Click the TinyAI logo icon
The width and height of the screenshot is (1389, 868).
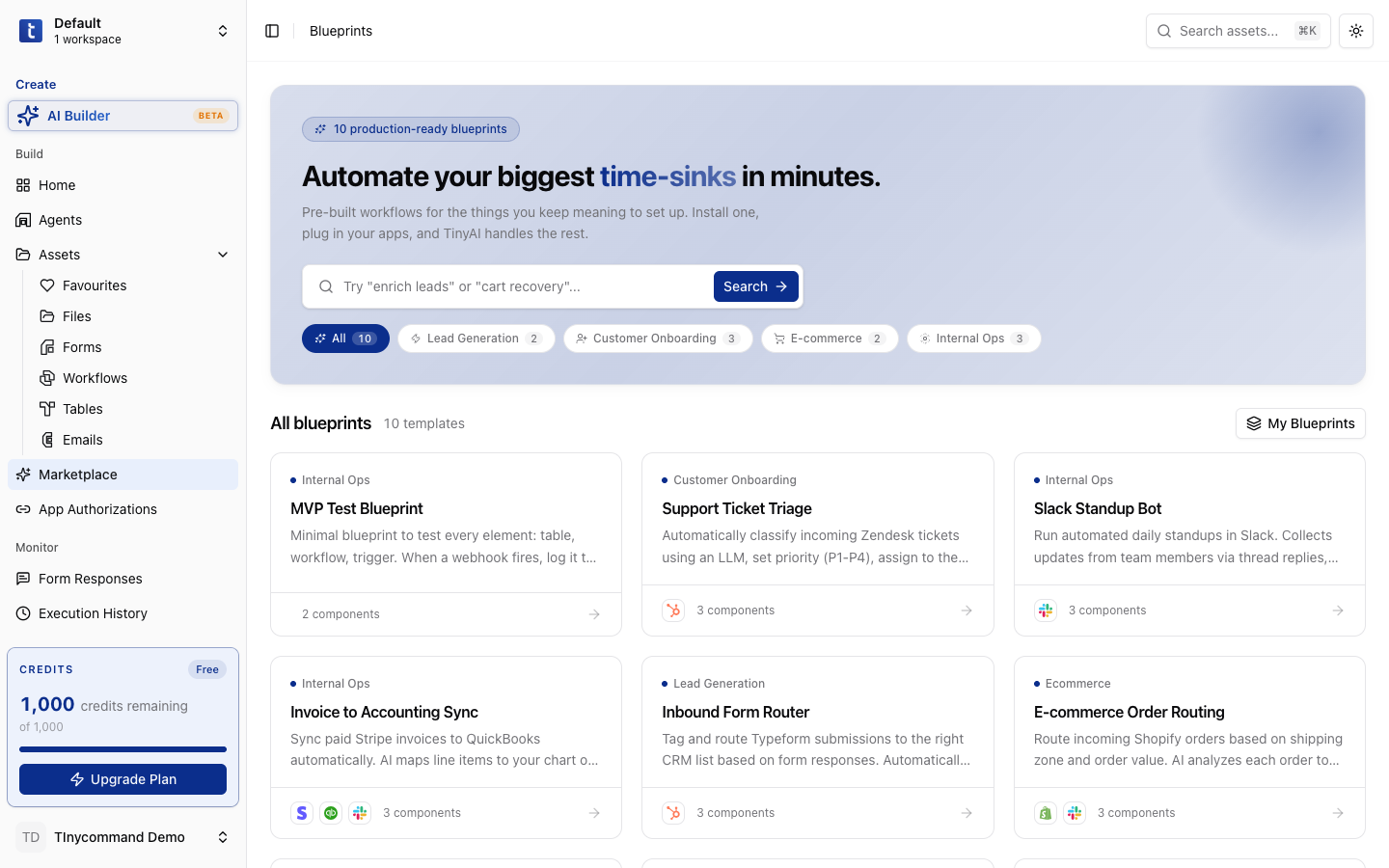coord(31,31)
